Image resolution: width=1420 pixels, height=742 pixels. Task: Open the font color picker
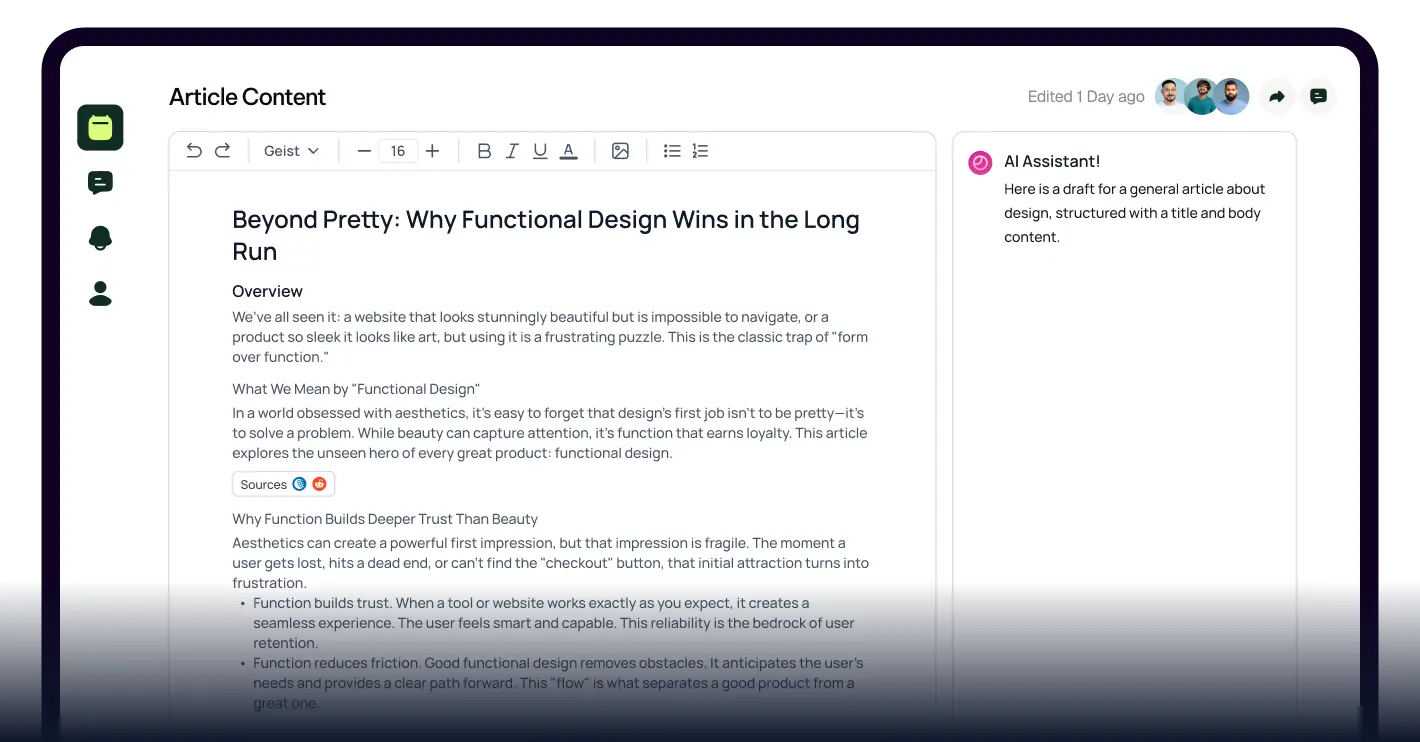point(568,150)
